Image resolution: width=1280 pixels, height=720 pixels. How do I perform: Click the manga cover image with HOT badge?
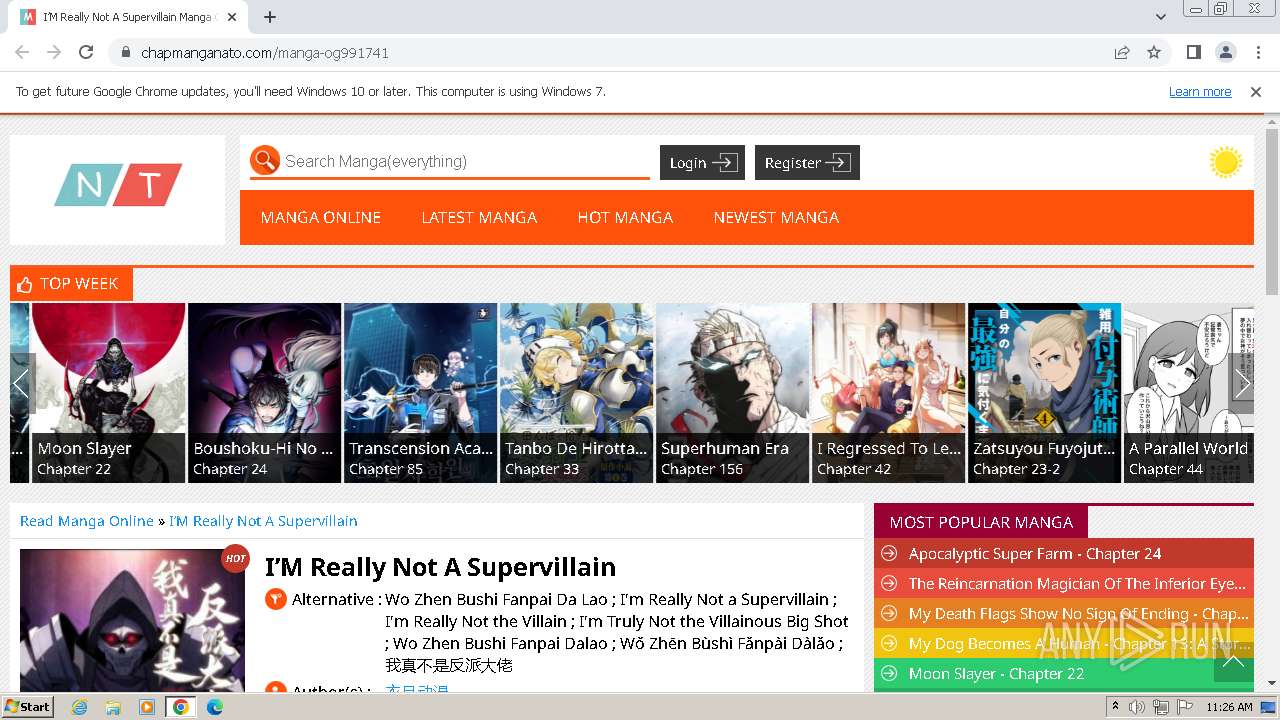pyautogui.click(x=132, y=620)
